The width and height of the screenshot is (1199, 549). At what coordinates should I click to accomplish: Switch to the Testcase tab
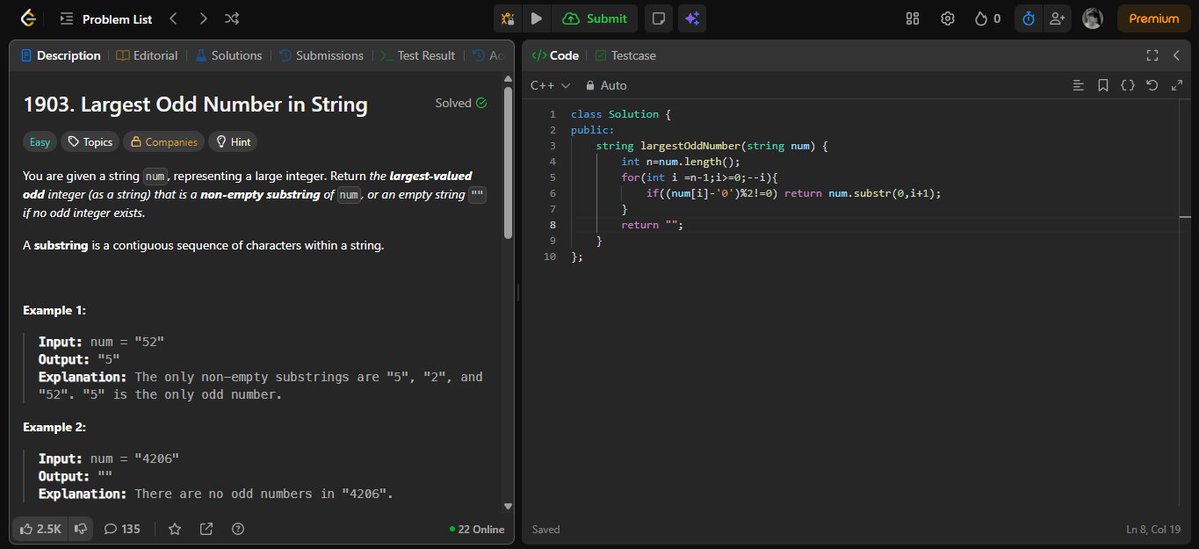[x=625, y=56]
